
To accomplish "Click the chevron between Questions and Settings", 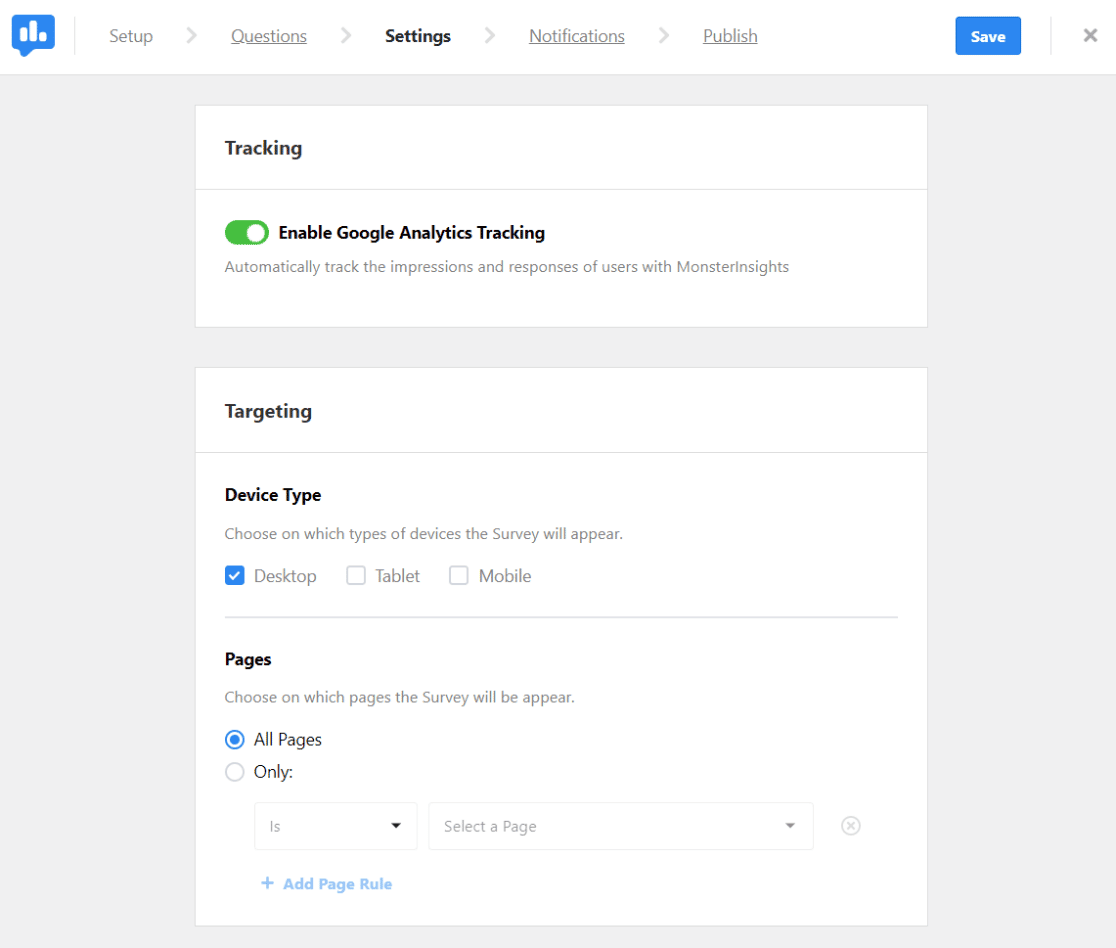I will 345,35.
